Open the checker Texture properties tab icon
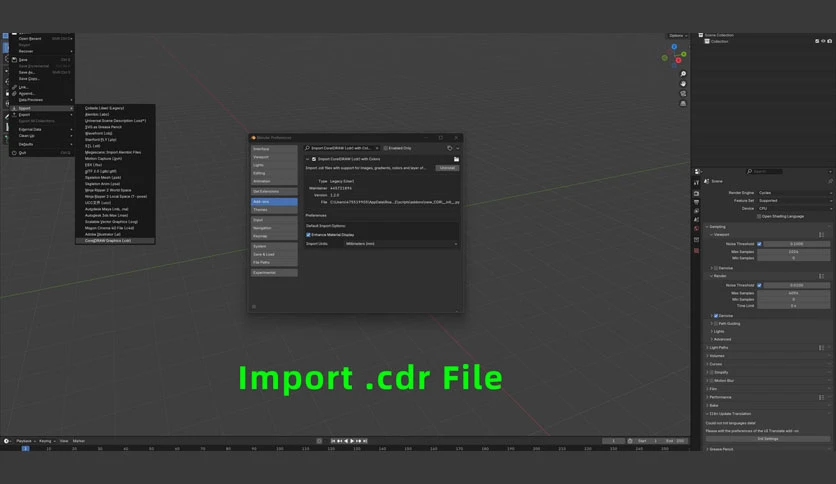Viewport: 836px width, 484px height. (696, 251)
